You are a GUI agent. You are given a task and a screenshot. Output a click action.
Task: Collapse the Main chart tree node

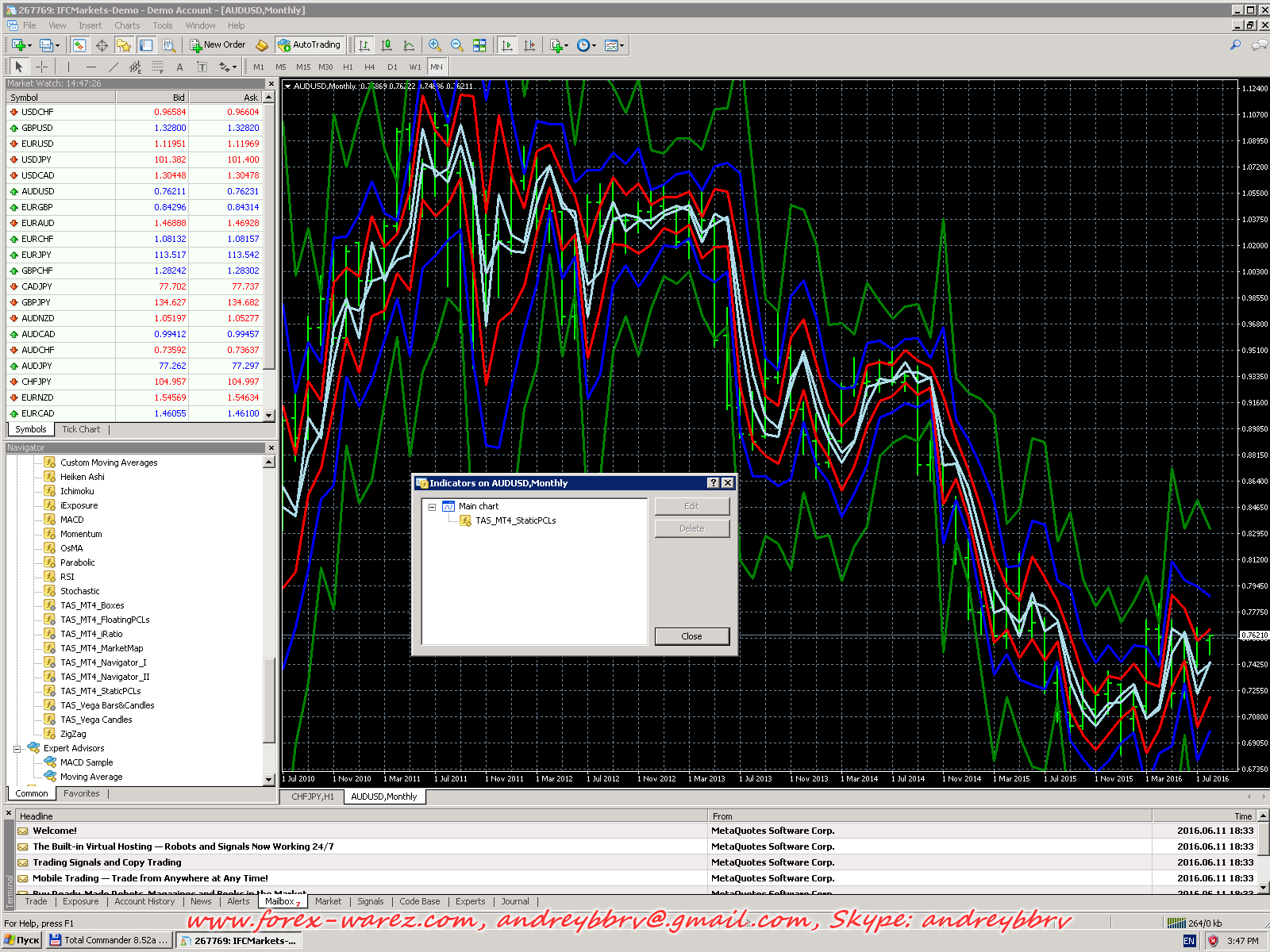[x=432, y=507]
